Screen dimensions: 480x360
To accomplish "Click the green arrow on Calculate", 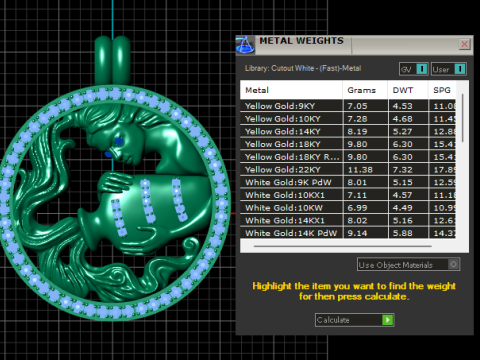I will coord(387,320).
